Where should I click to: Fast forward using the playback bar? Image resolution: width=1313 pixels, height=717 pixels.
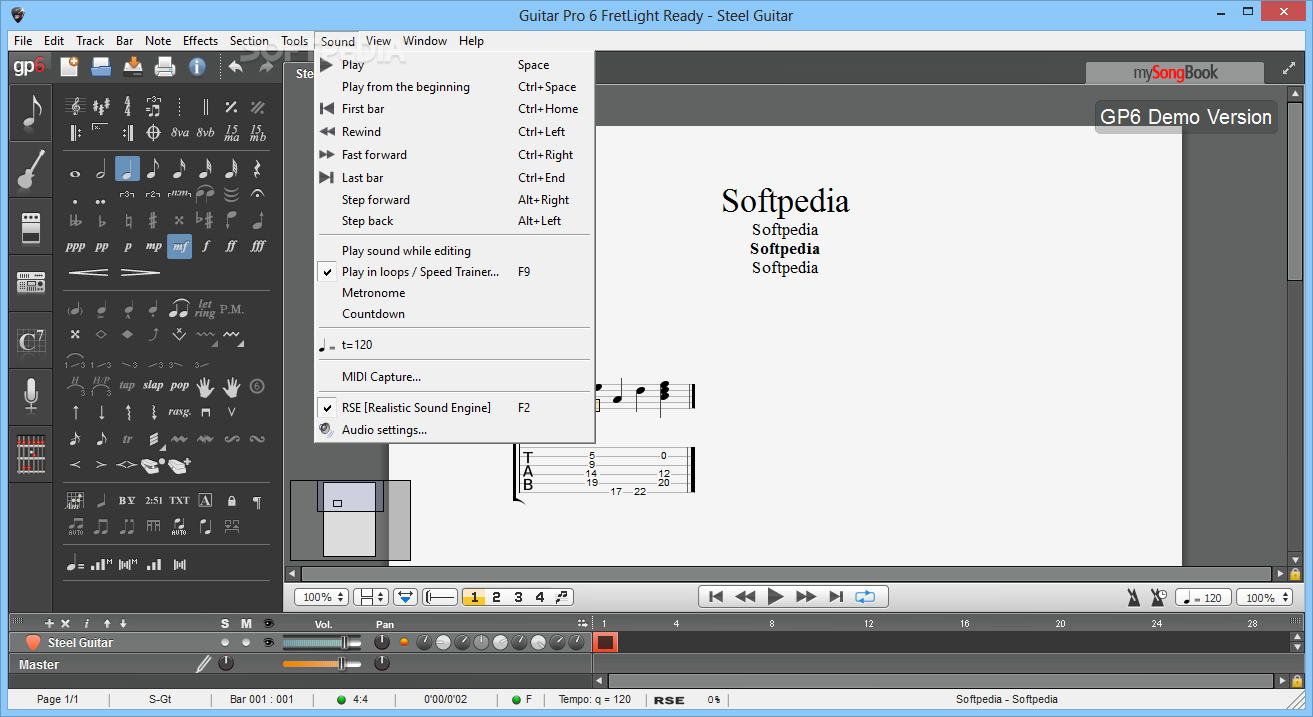(806, 597)
